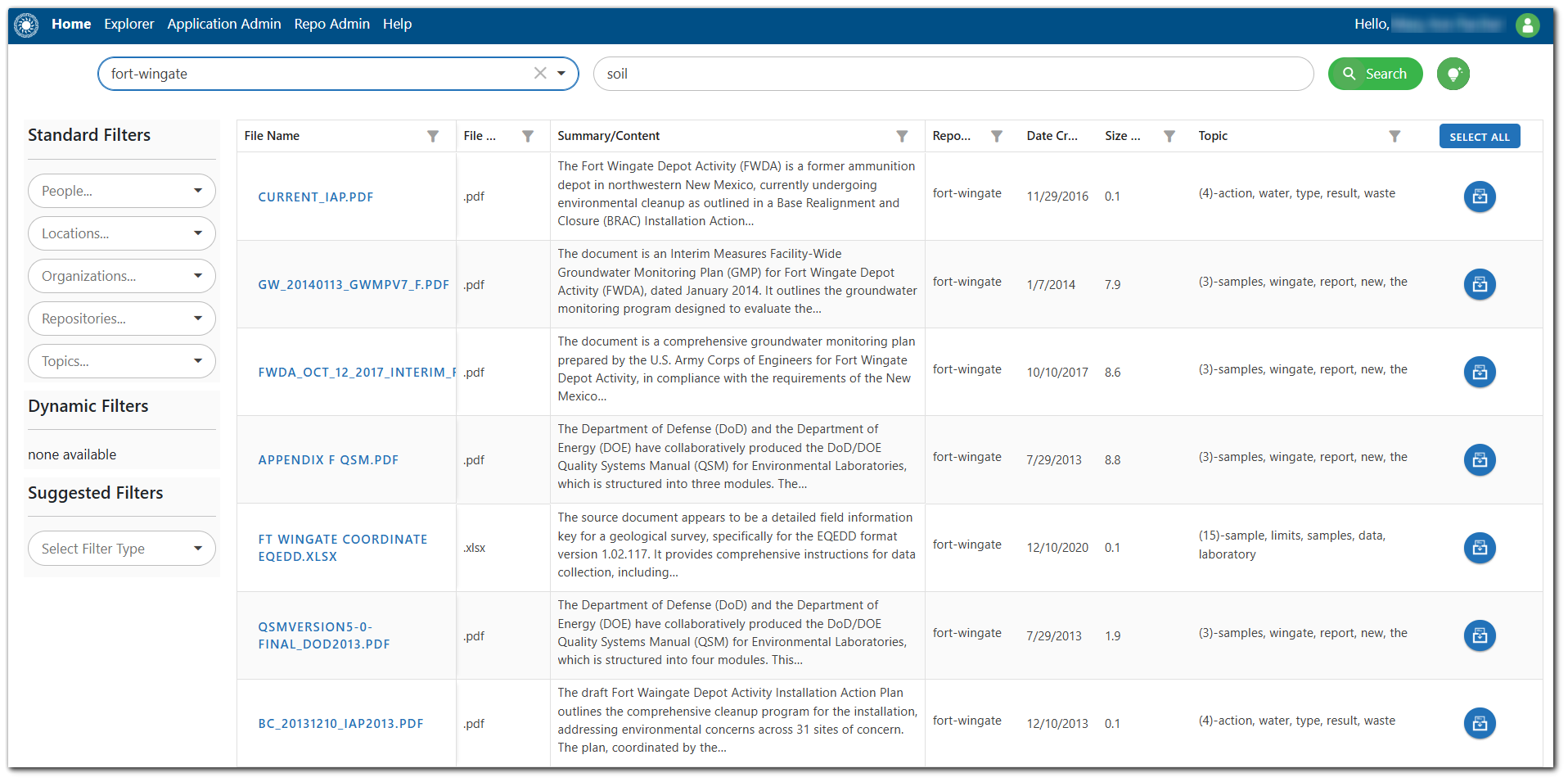Click the summary starting 'The source document appears'
Viewport: 1568px width, 782px height.
737,545
